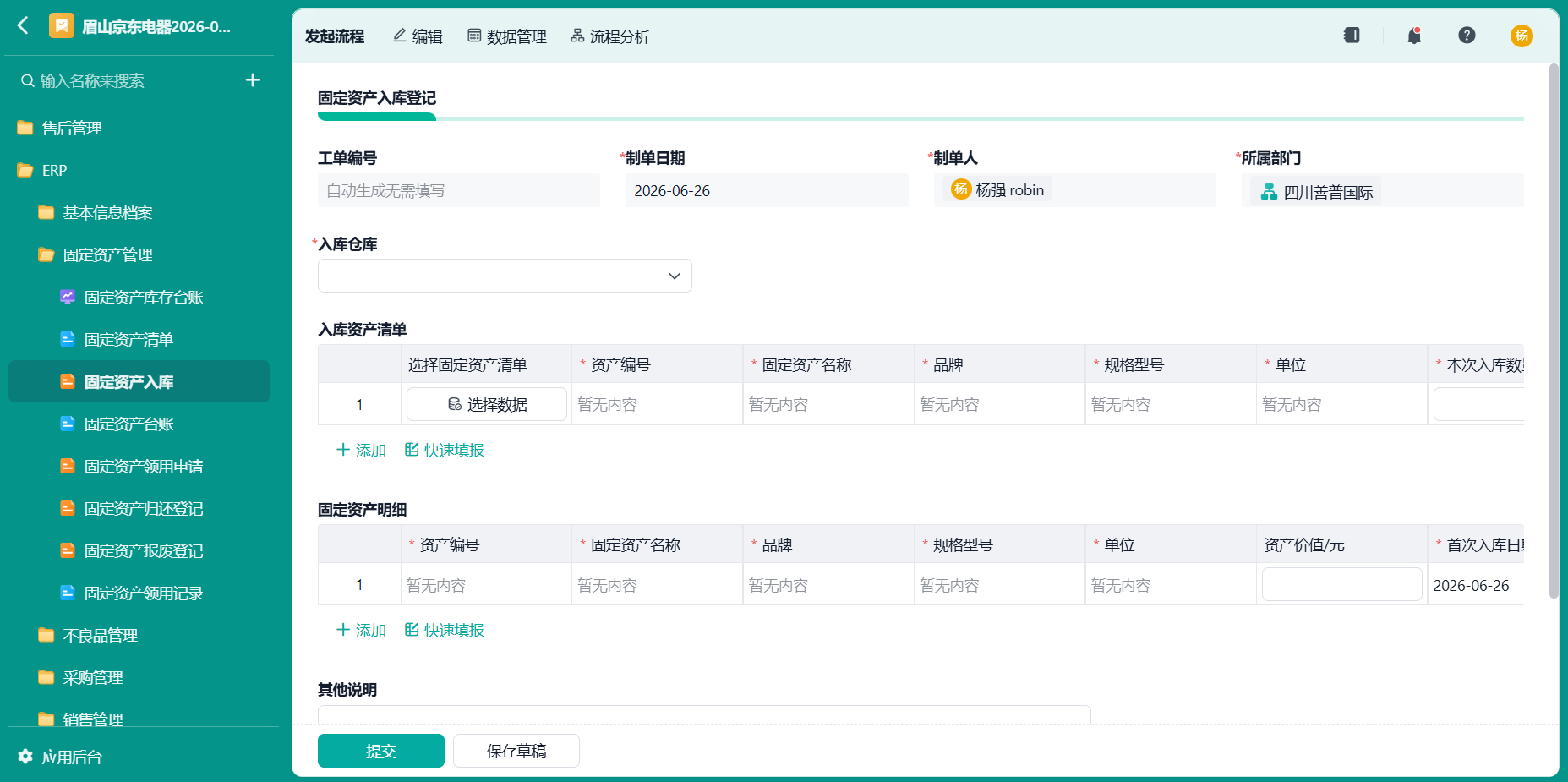This screenshot has width=1568, height=782.
Task: Click the 四川善普国际 department tag
Action: click(1316, 192)
